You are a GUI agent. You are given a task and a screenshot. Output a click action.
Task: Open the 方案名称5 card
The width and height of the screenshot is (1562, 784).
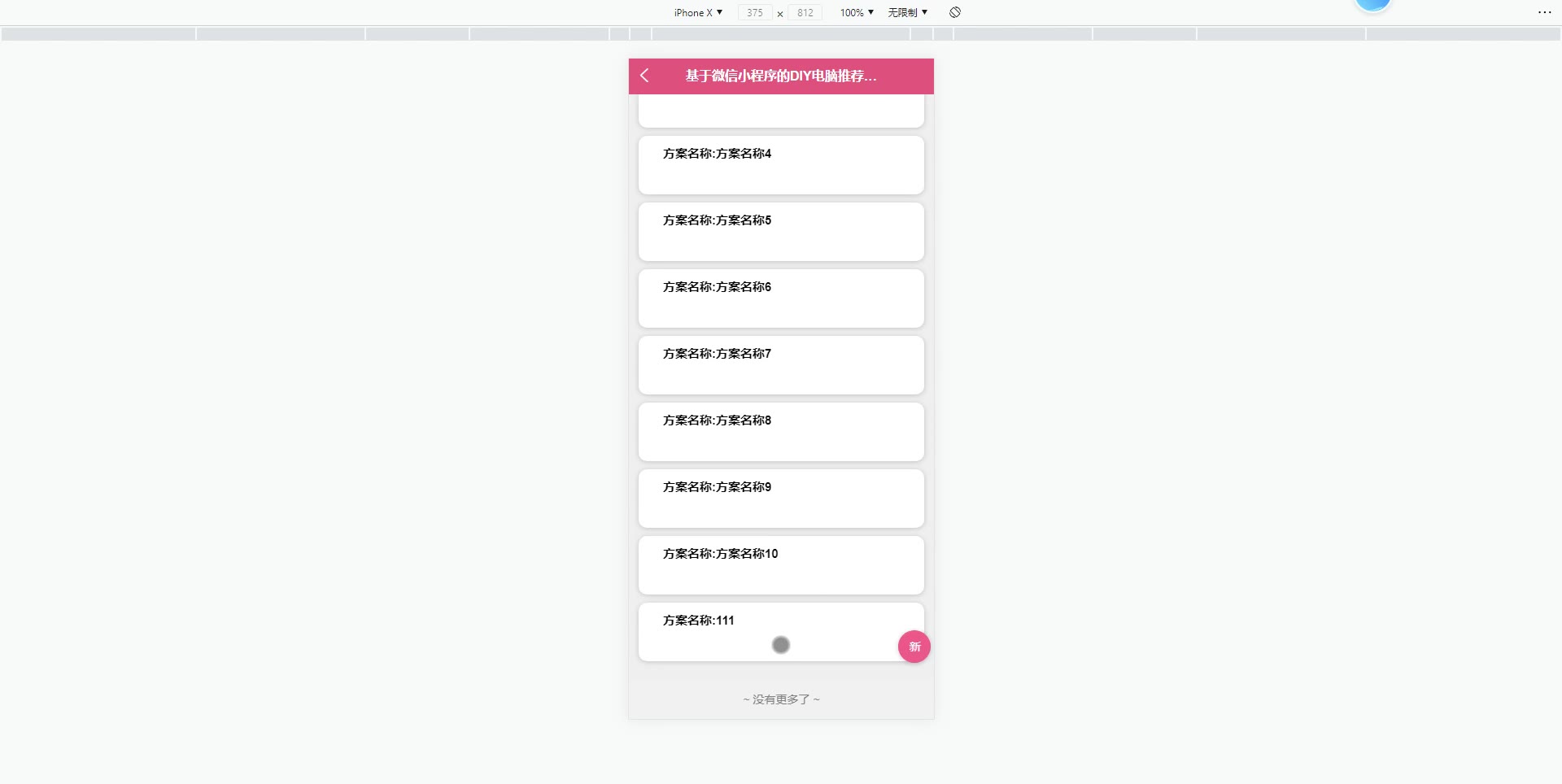click(x=781, y=232)
